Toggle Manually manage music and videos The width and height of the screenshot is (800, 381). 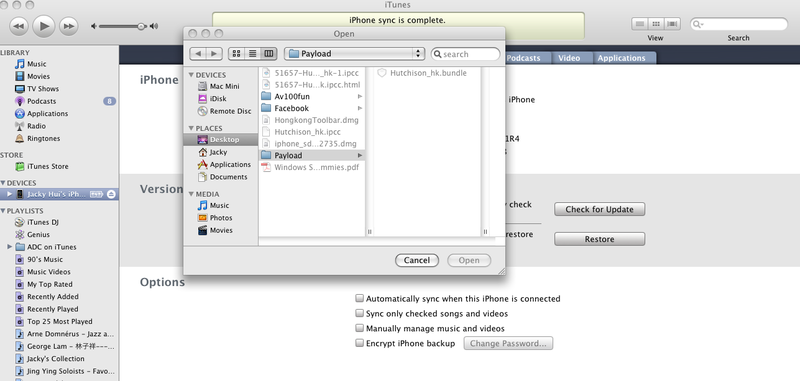coord(360,328)
